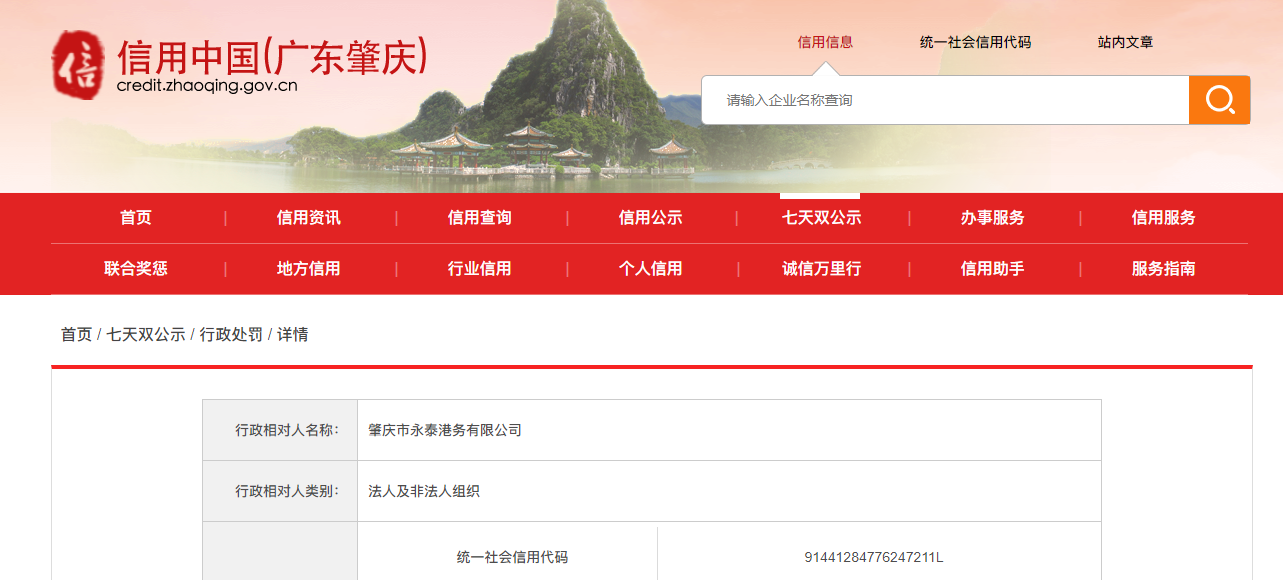Open the 地方信用 menu item
1283x580 pixels.
(309, 269)
